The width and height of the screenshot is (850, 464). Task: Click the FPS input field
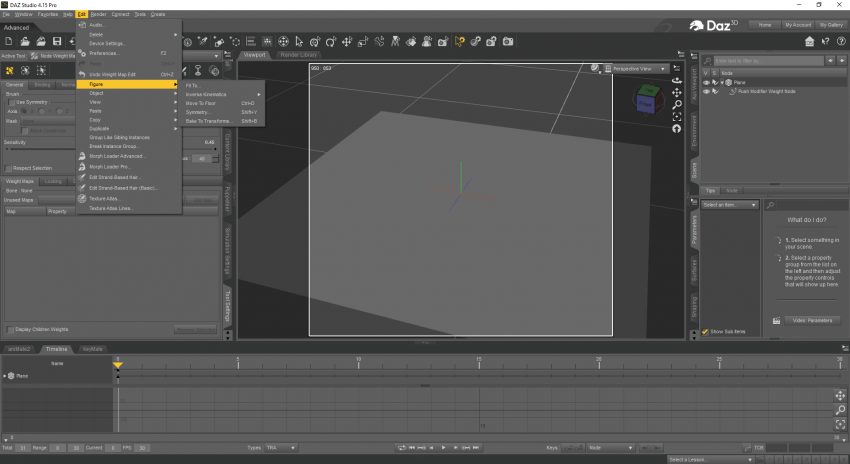142,448
